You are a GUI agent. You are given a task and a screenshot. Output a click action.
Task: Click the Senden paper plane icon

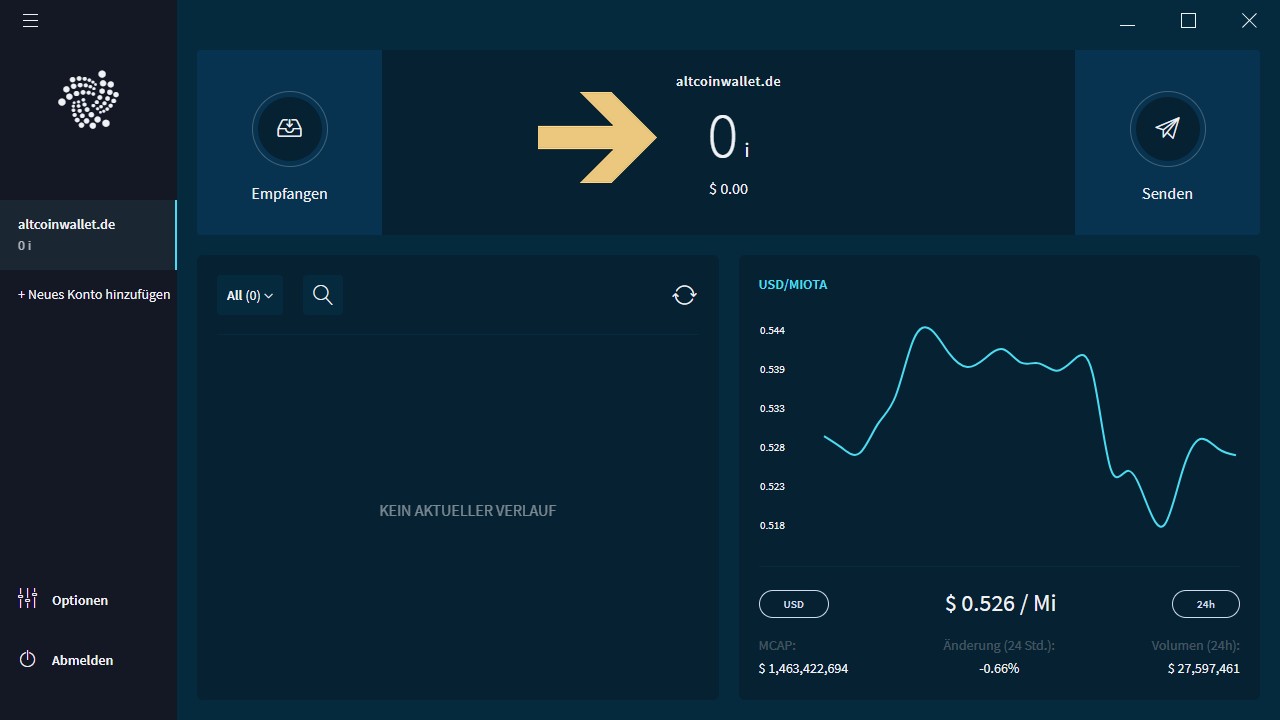click(x=1167, y=129)
